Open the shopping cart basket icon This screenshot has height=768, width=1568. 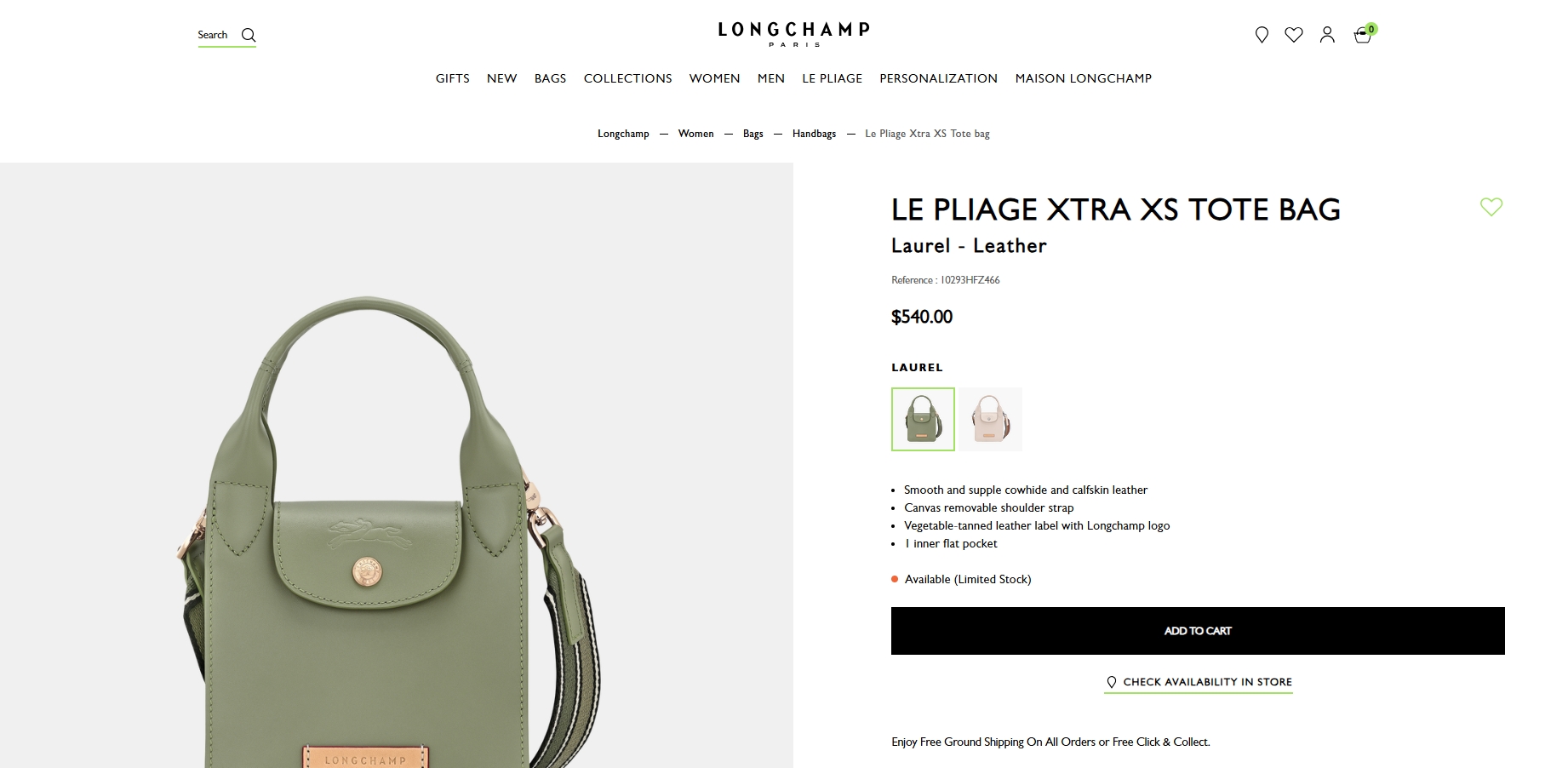[x=1363, y=35]
